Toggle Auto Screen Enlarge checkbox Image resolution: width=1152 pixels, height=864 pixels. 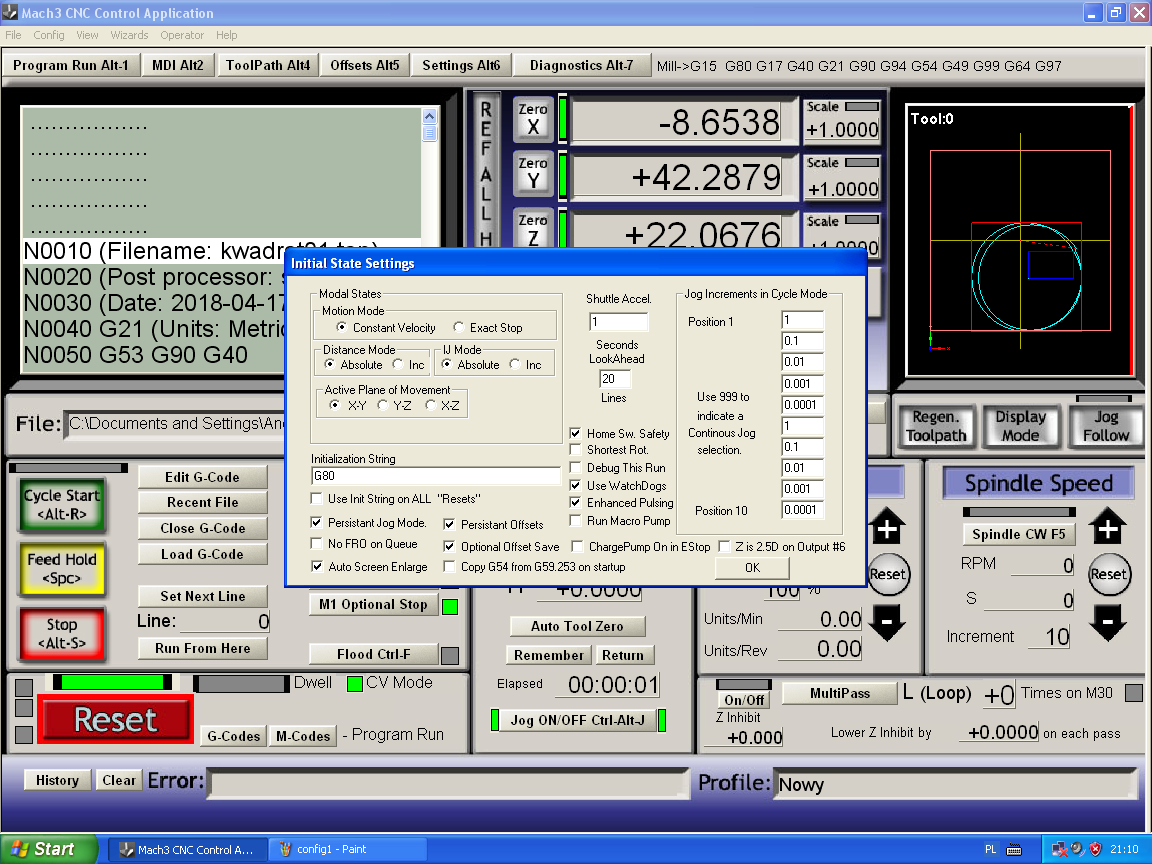point(317,566)
